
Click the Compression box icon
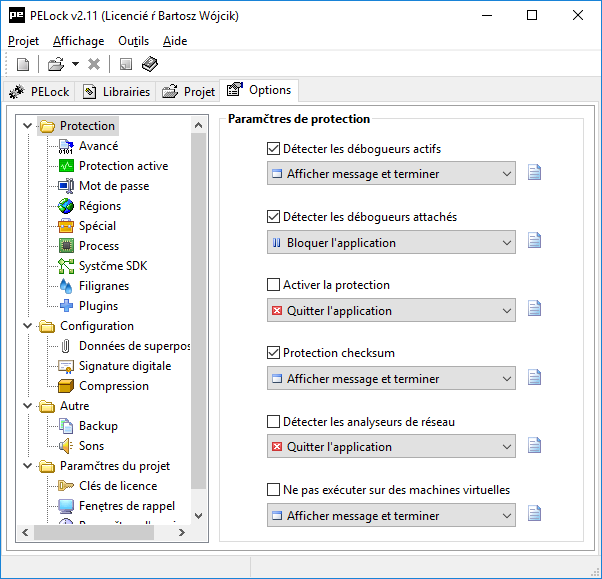[66, 386]
